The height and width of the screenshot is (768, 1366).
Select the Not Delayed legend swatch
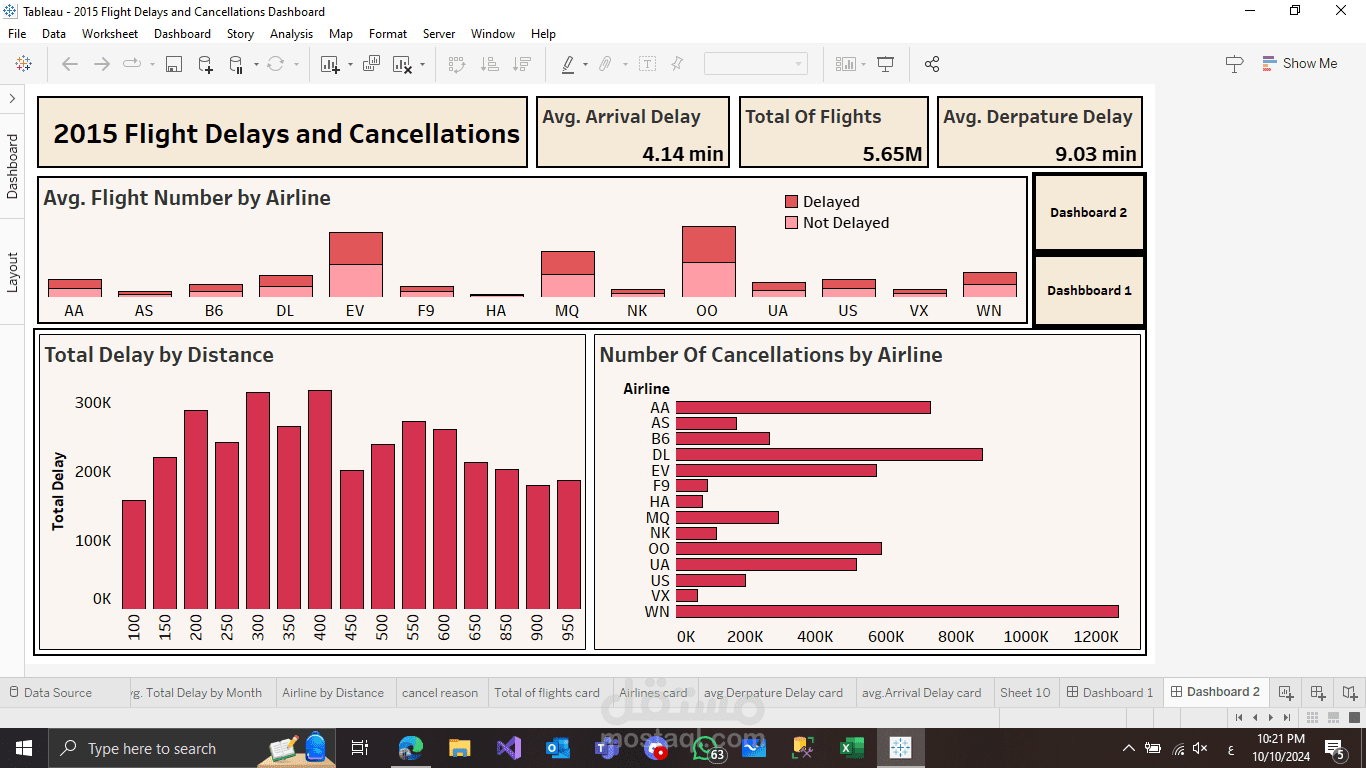(791, 223)
